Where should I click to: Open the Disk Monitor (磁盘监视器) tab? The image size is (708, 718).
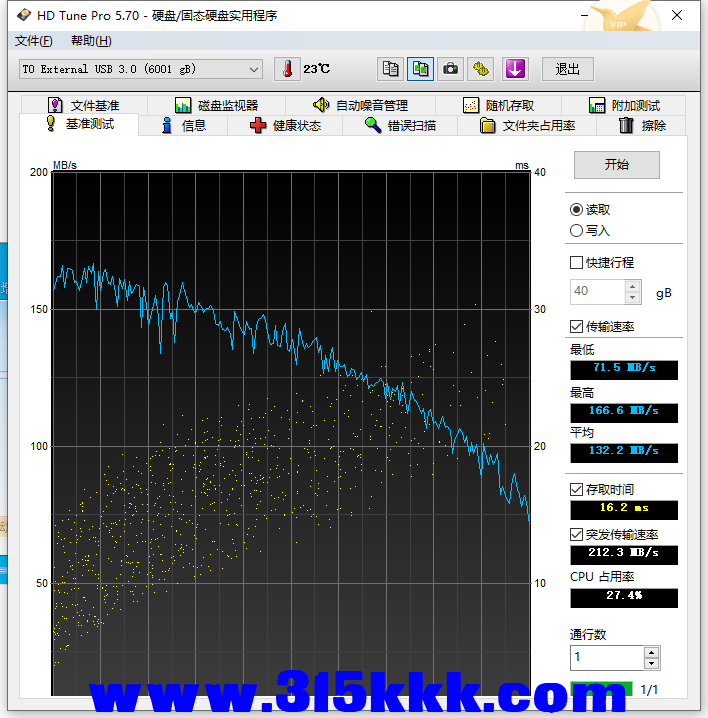(x=216, y=105)
